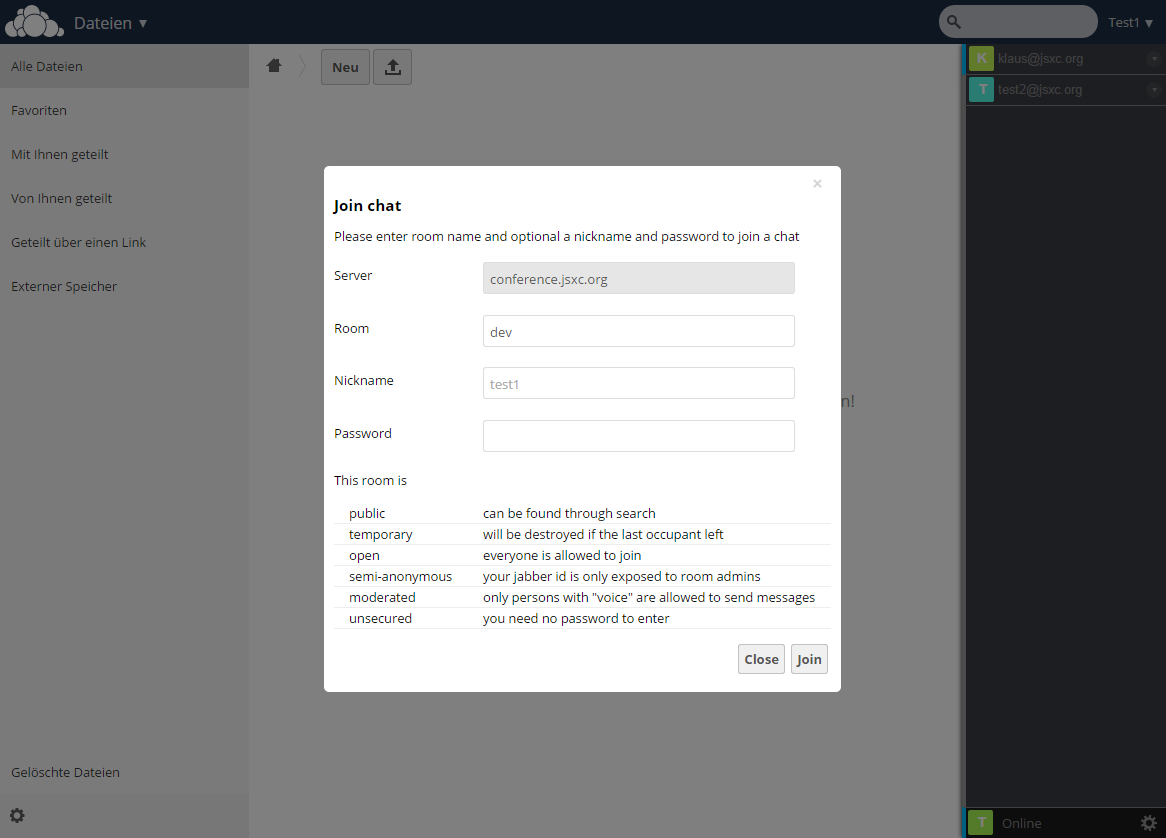This screenshot has width=1166, height=838.
Task: Expand options arrow for test2@jsxc.org
Action: tap(1154, 90)
